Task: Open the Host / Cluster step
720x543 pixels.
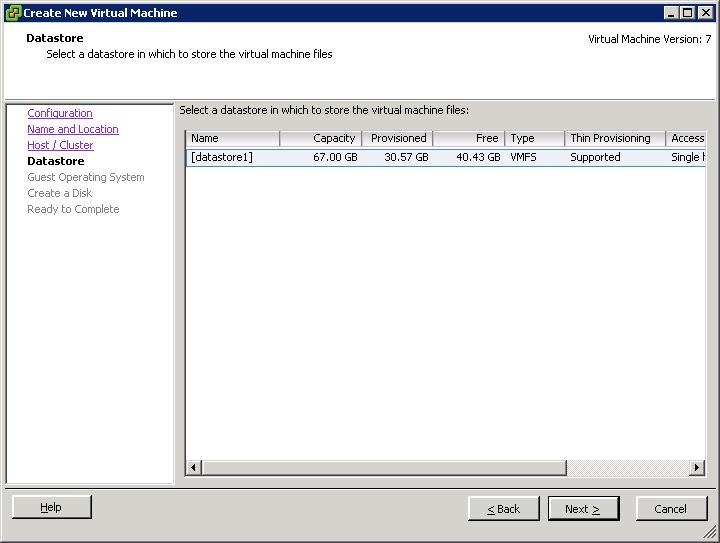Action: (x=60, y=145)
